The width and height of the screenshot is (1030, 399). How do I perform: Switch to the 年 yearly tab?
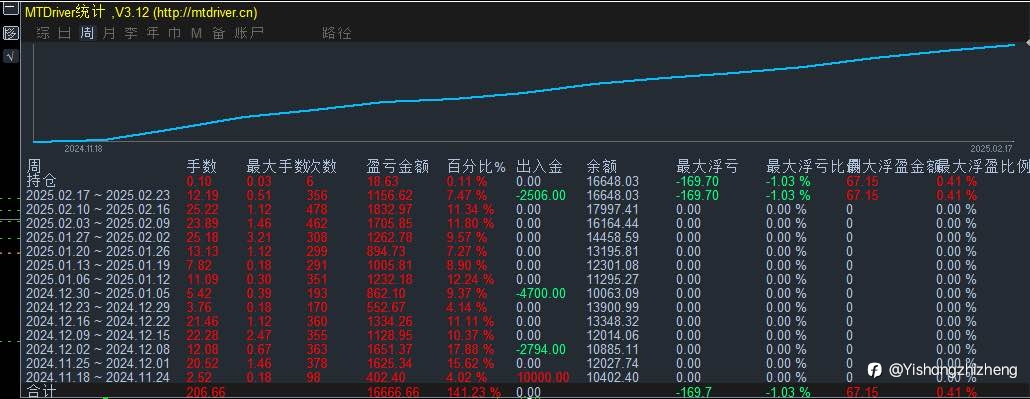152,33
